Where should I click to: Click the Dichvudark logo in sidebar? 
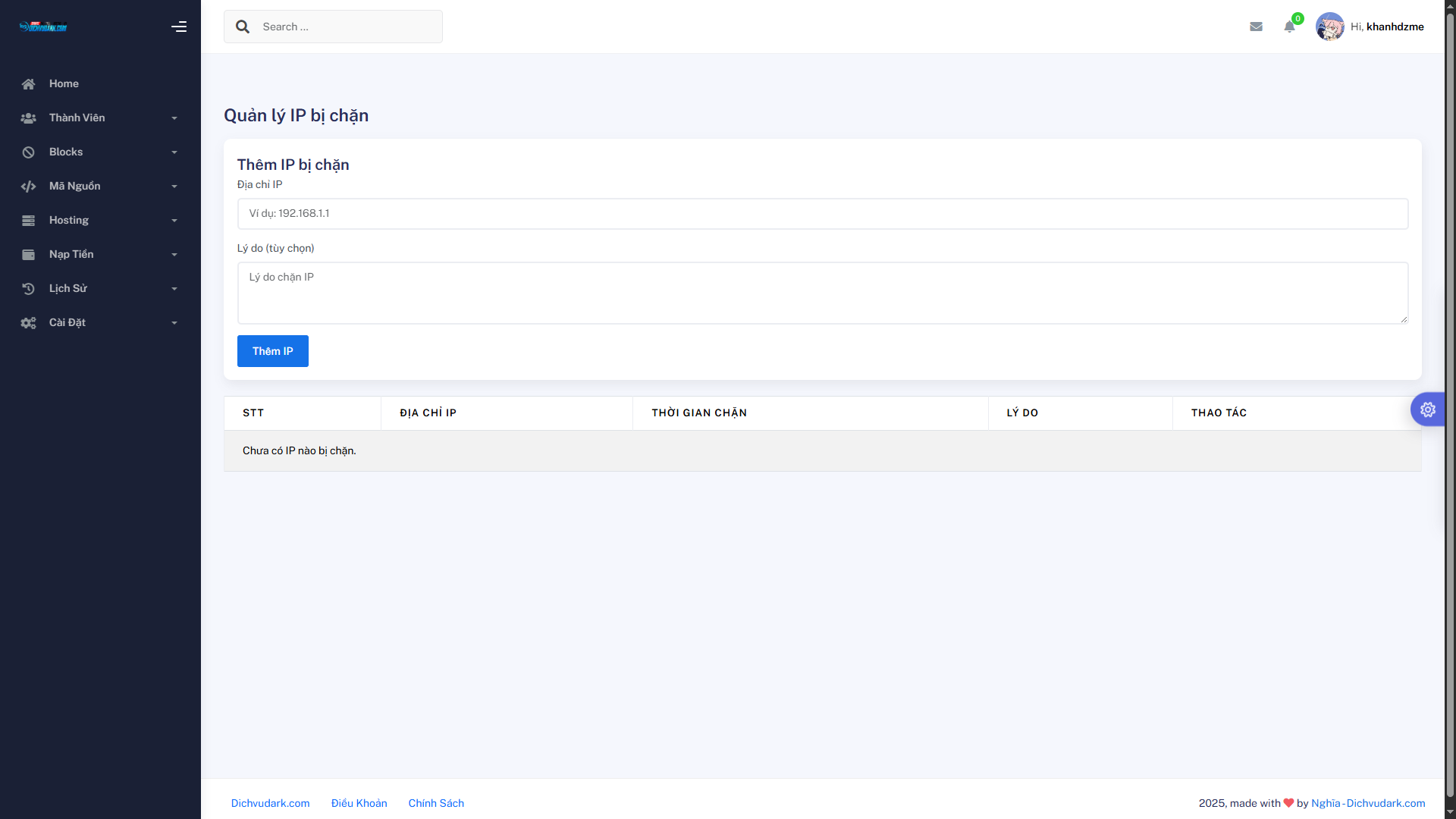pos(43,27)
